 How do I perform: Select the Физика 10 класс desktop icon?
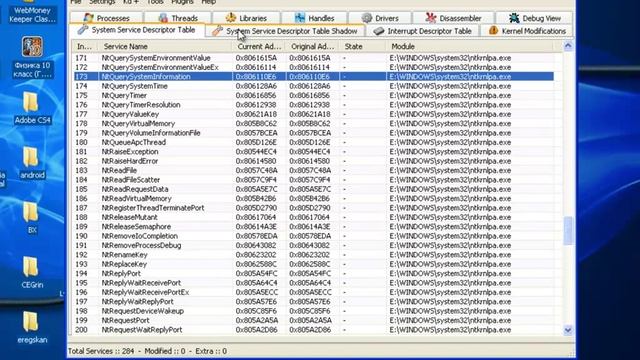point(32,57)
